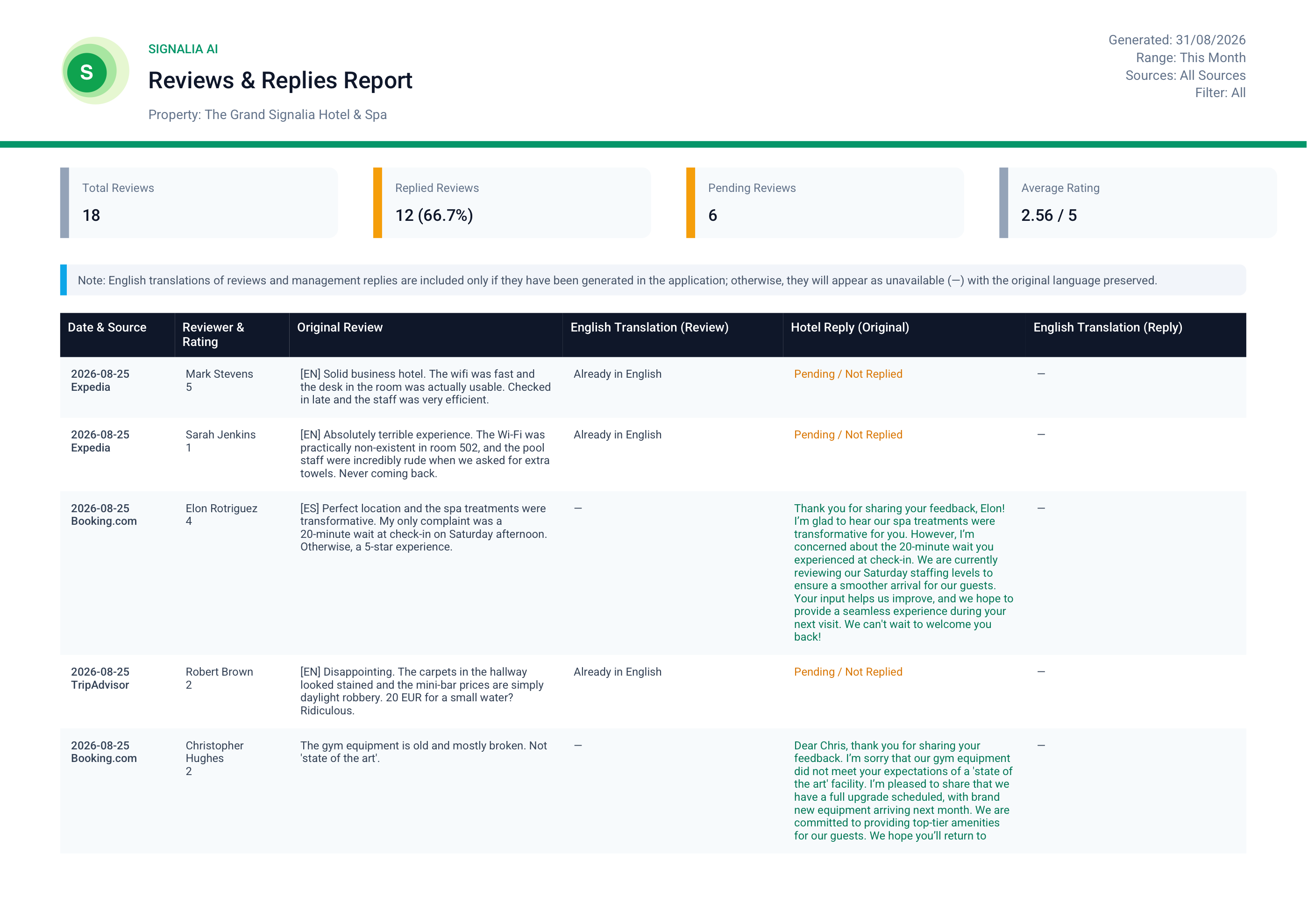Select reviewer name Robert Brown
The width and height of the screenshot is (1308, 924).
[220, 672]
